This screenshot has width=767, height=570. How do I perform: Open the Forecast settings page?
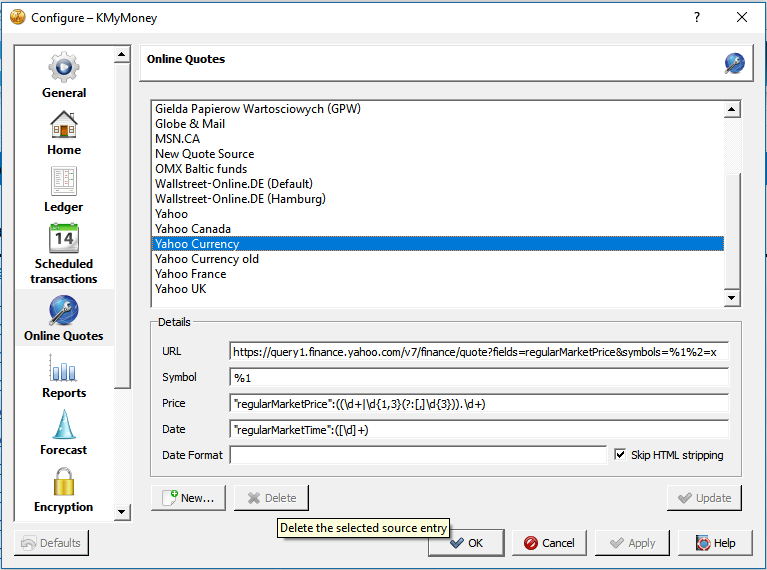[64, 433]
